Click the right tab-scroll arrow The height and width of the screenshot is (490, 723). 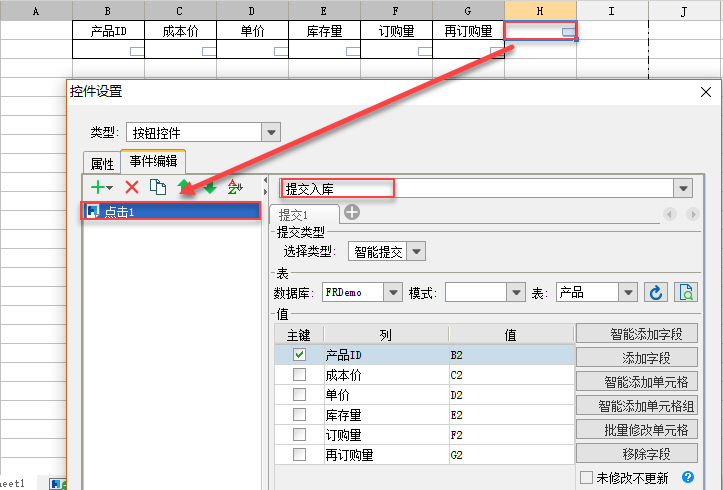[692, 214]
